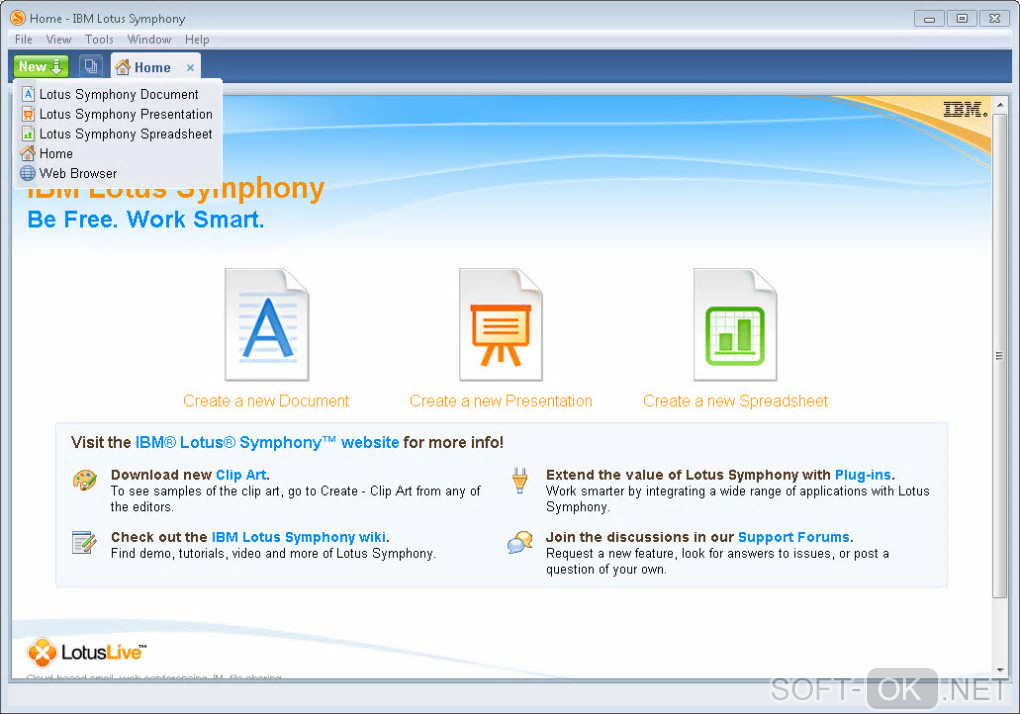1020x714 pixels.
Task: Open the View menu
Action: 59,39
